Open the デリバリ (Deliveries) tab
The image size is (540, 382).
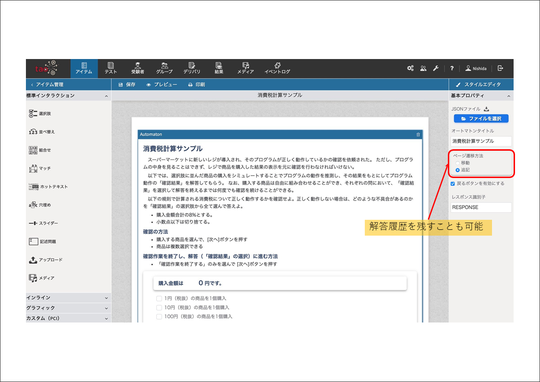pyautogui.click(x=191, y=68)
